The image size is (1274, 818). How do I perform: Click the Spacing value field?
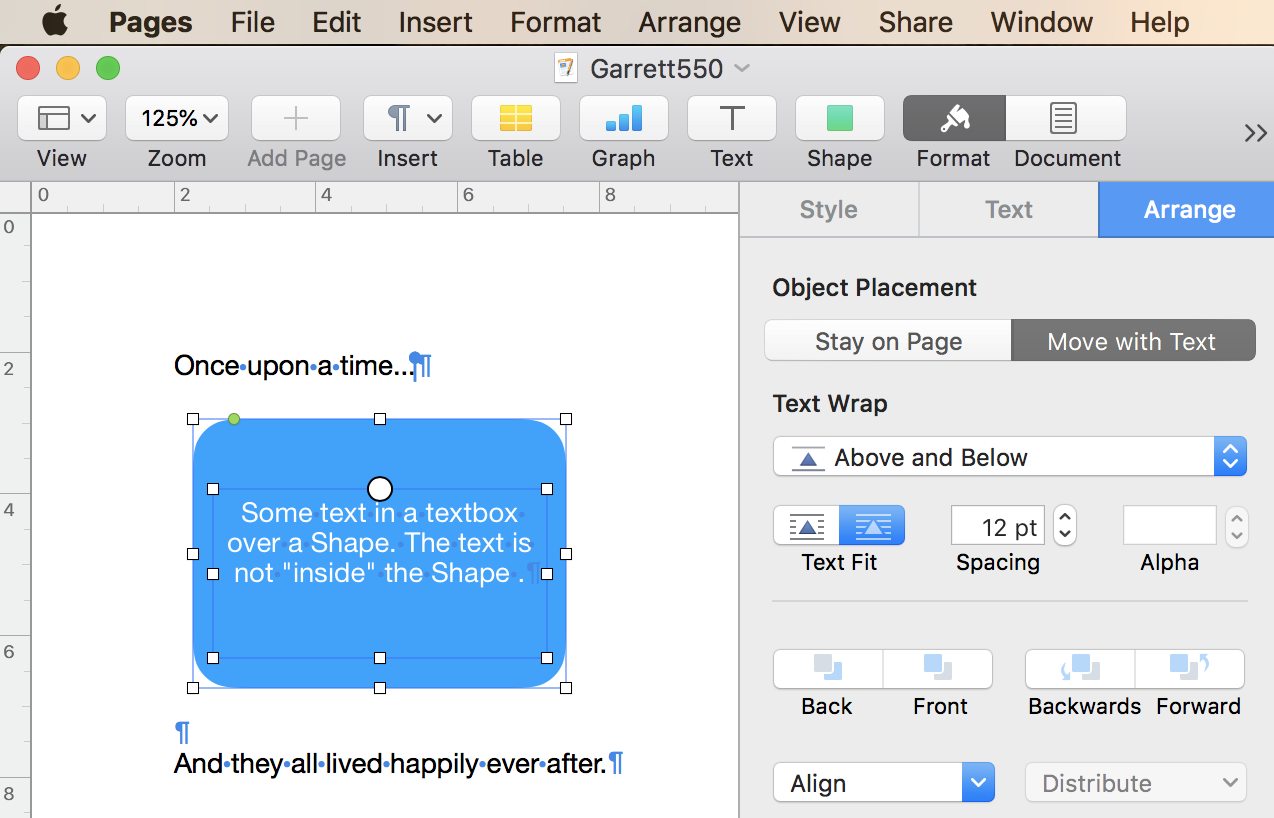point(997,526)
